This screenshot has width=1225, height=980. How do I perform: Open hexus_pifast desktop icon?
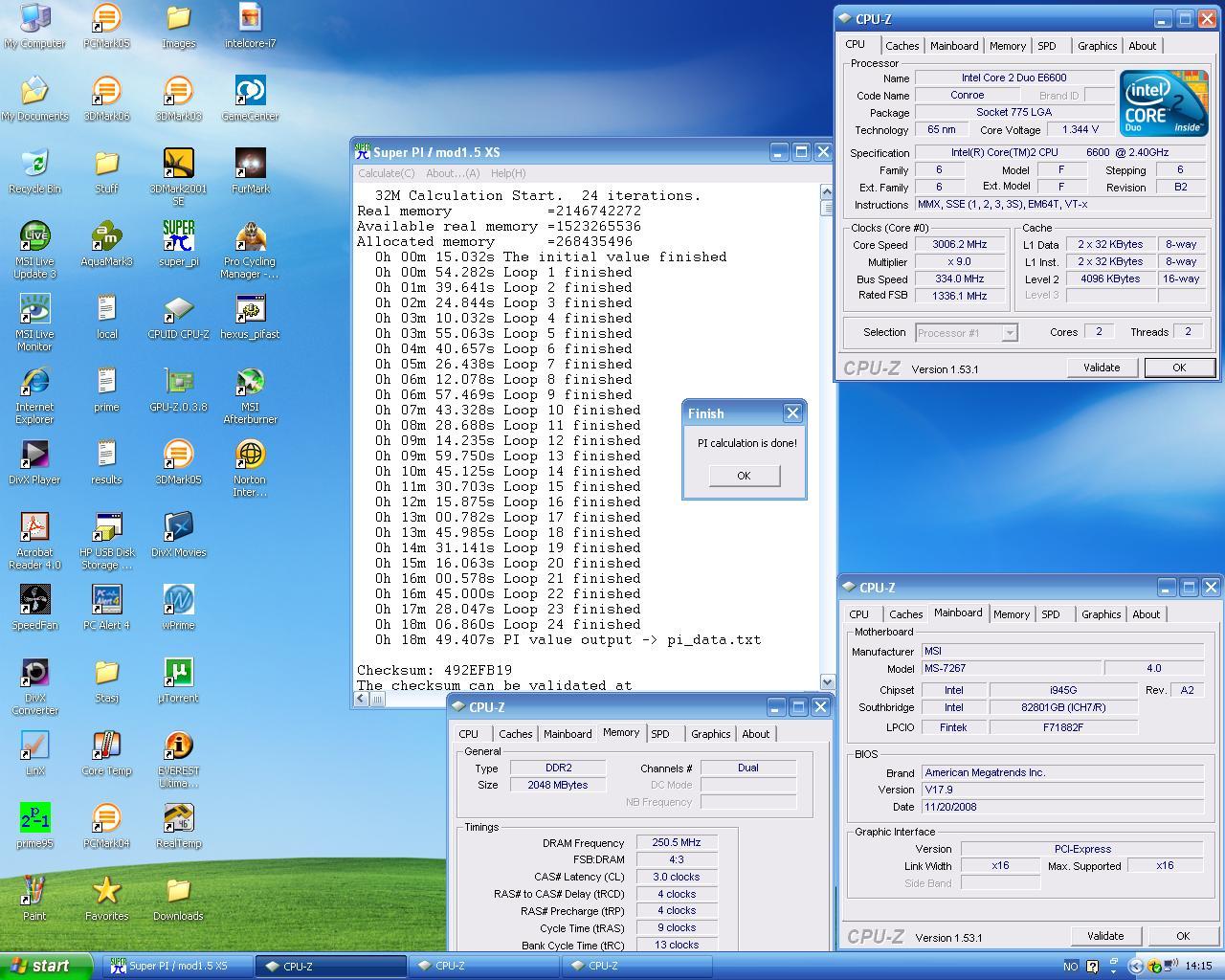[x=250, y=317]
